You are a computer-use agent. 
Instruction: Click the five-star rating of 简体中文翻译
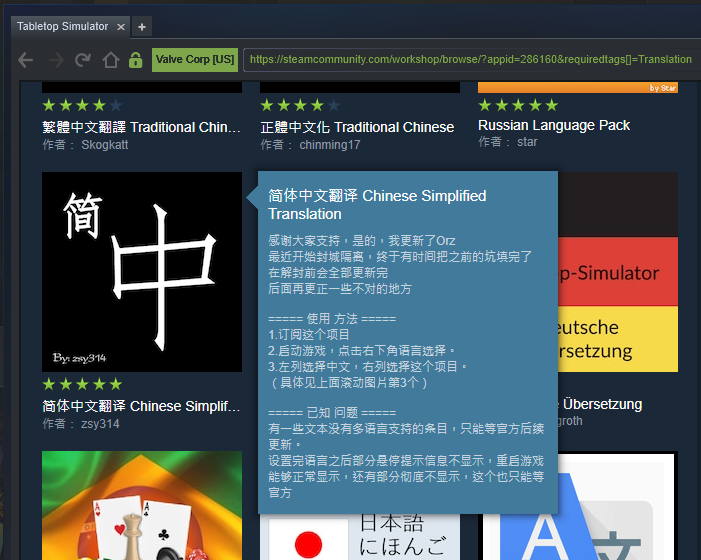coord(82,384)
